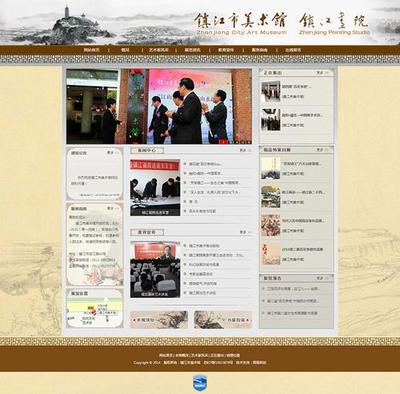Open the ink portrait painting banner image
The width and height of the screenshot is (400, 394).
(223, 320)
